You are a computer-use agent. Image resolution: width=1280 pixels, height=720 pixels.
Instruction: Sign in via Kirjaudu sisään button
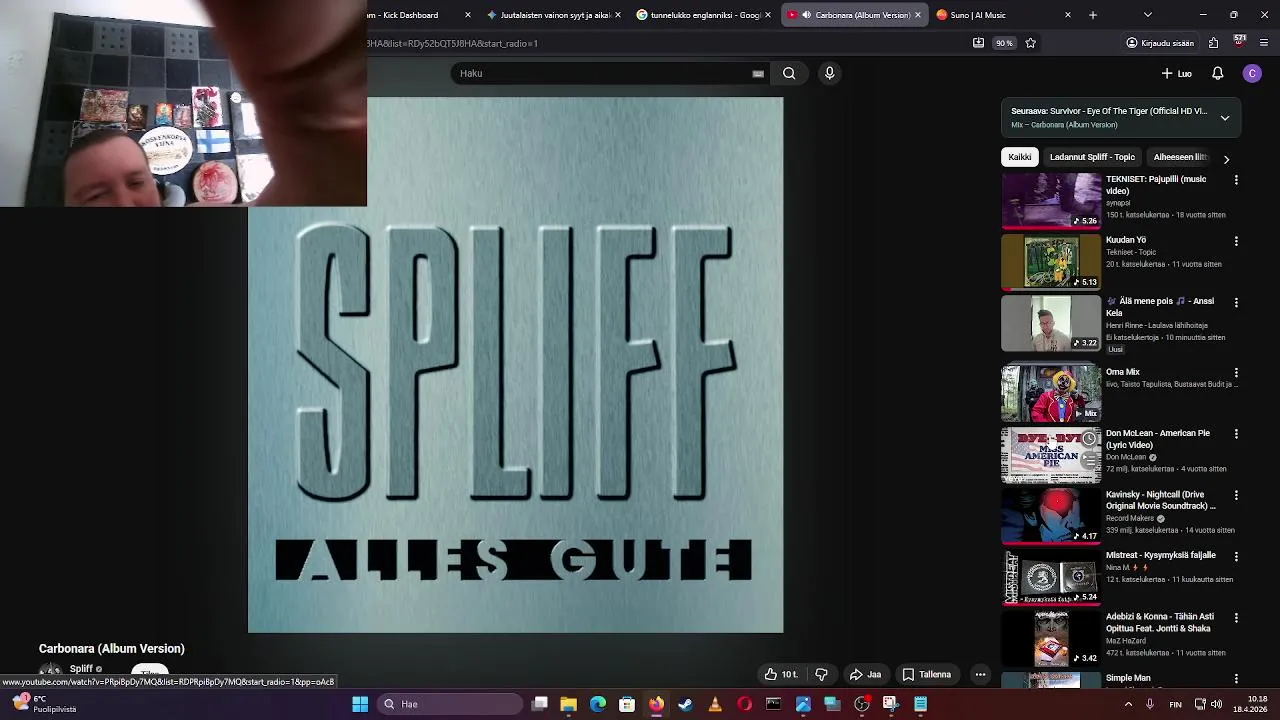click(x=1160, y=43)
